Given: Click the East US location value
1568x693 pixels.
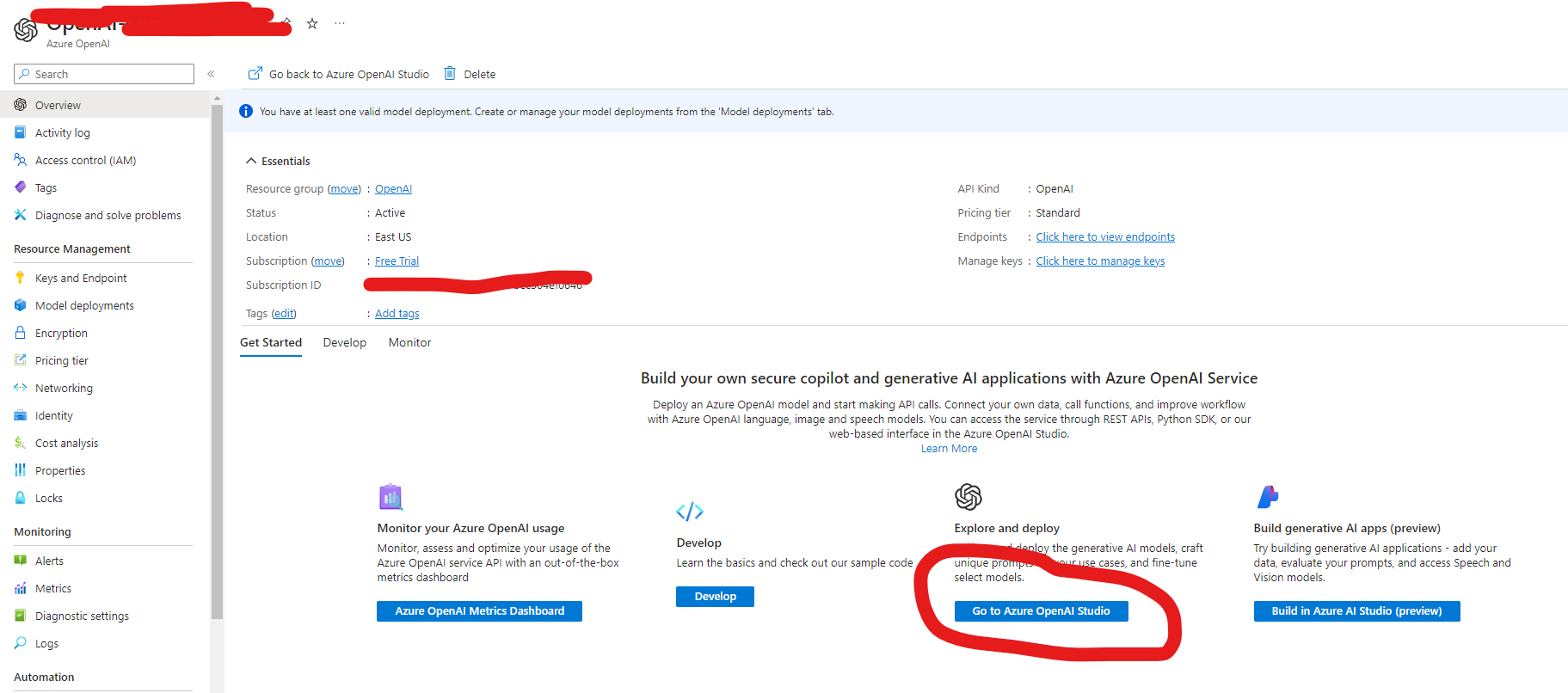Looking at the screenshot, I should click(x=393, y=237).
